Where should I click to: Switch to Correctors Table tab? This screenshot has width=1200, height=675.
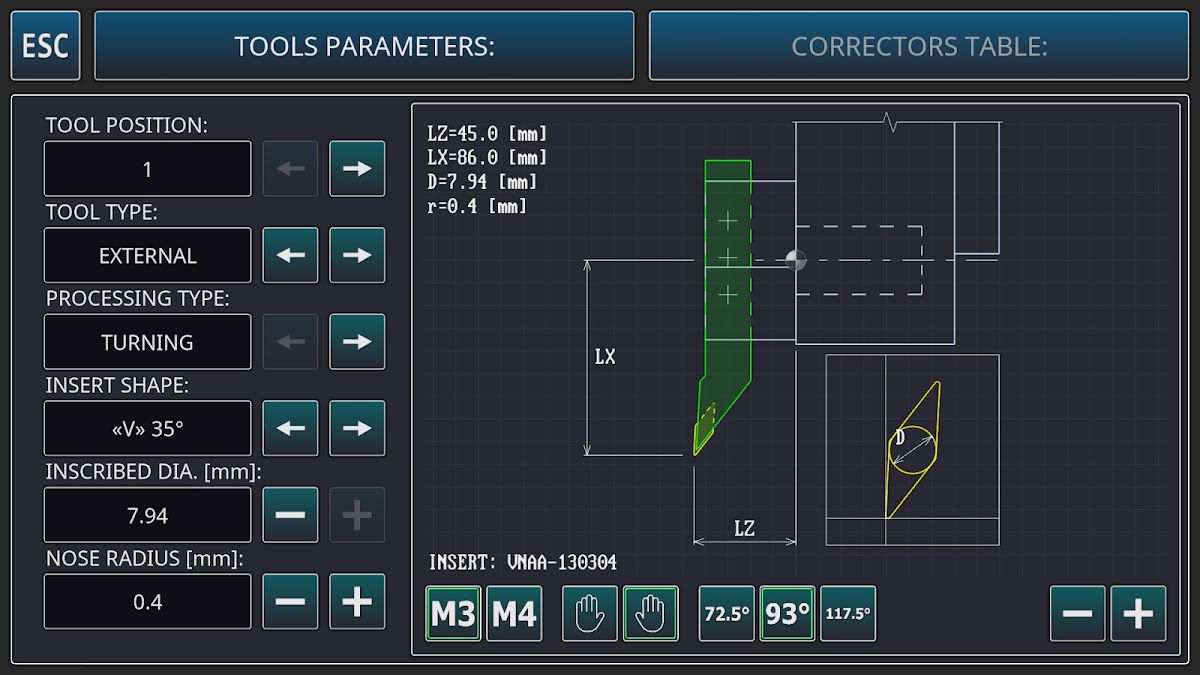[x=919, y=46]
